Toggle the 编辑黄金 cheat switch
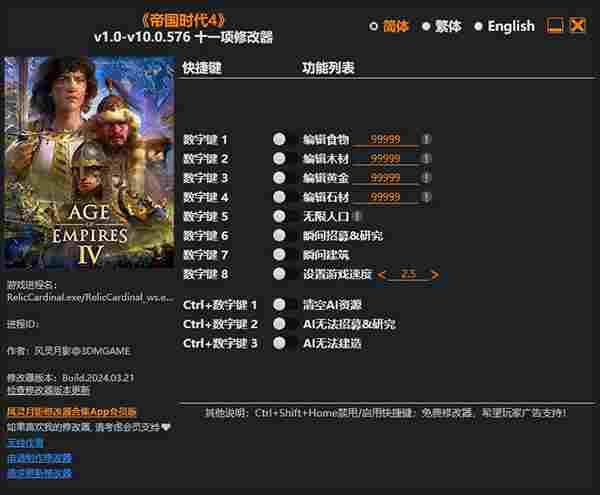 tap(285, 177)
